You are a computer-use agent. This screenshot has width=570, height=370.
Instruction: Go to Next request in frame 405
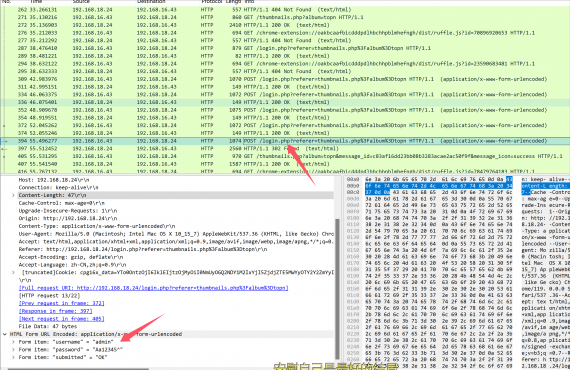[x=61, y=319]
